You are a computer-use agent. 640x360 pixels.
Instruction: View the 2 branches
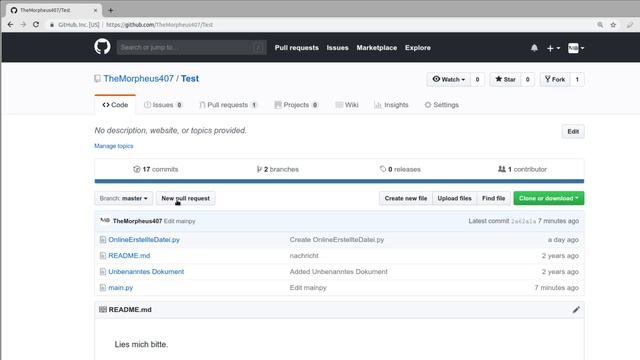278,169
